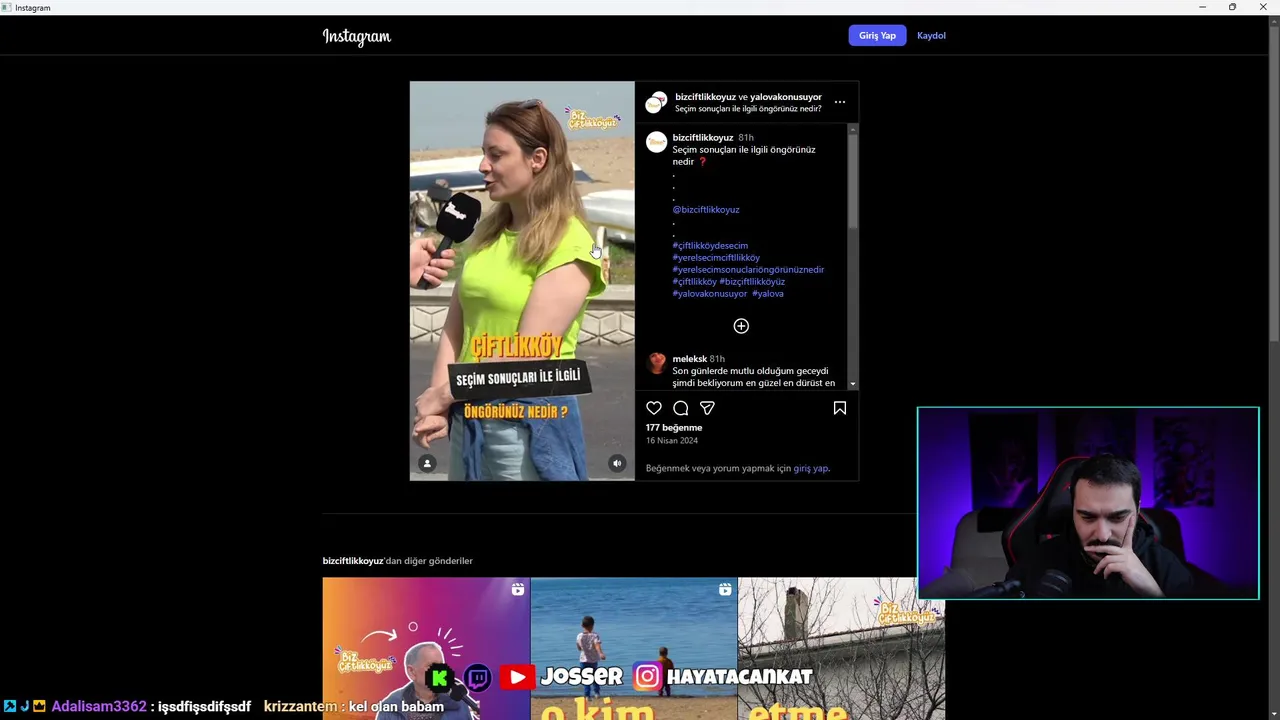
Task: Show tagged people icon on the video
Action: pos(427,463)
